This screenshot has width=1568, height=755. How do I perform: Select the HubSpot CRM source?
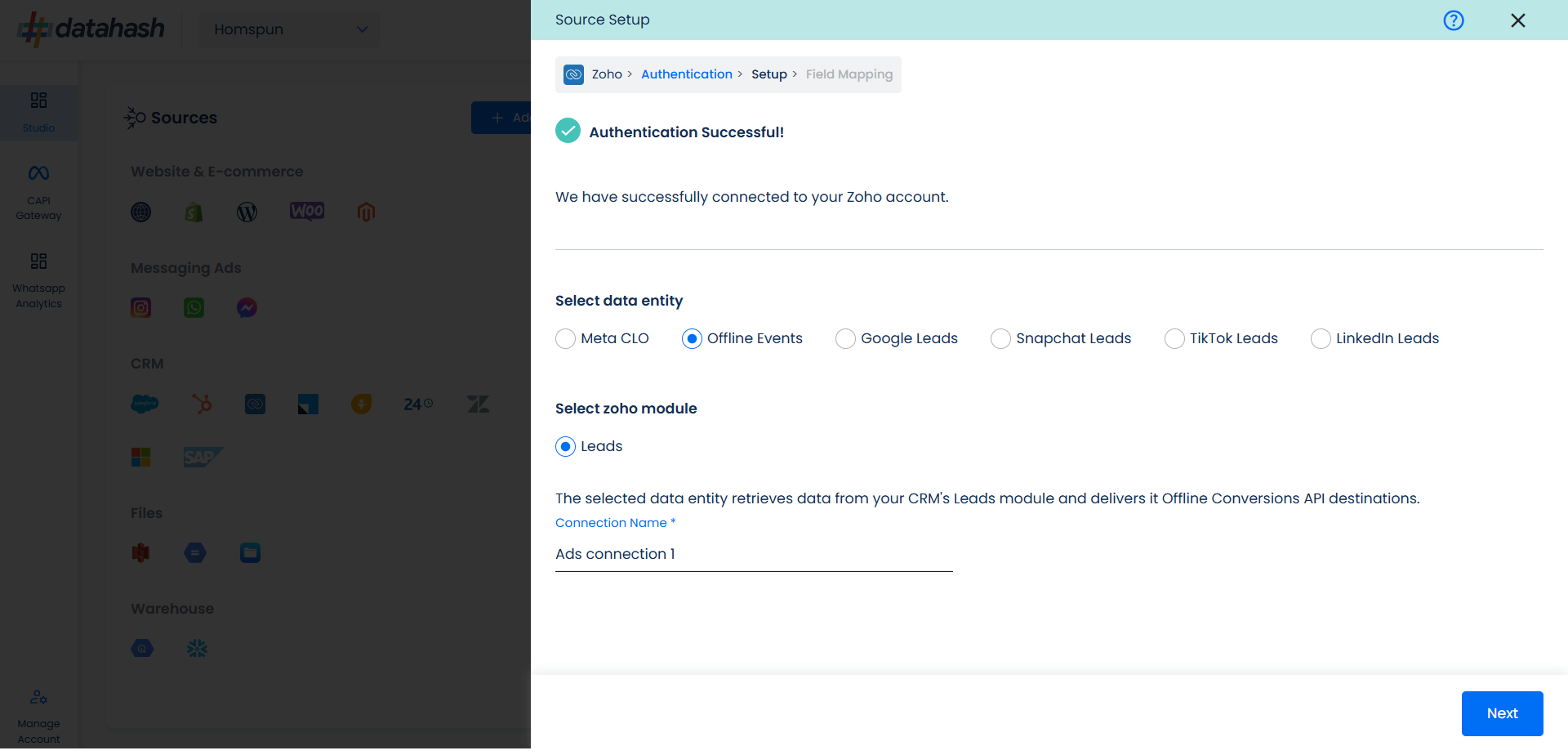(x=202, y=404)
